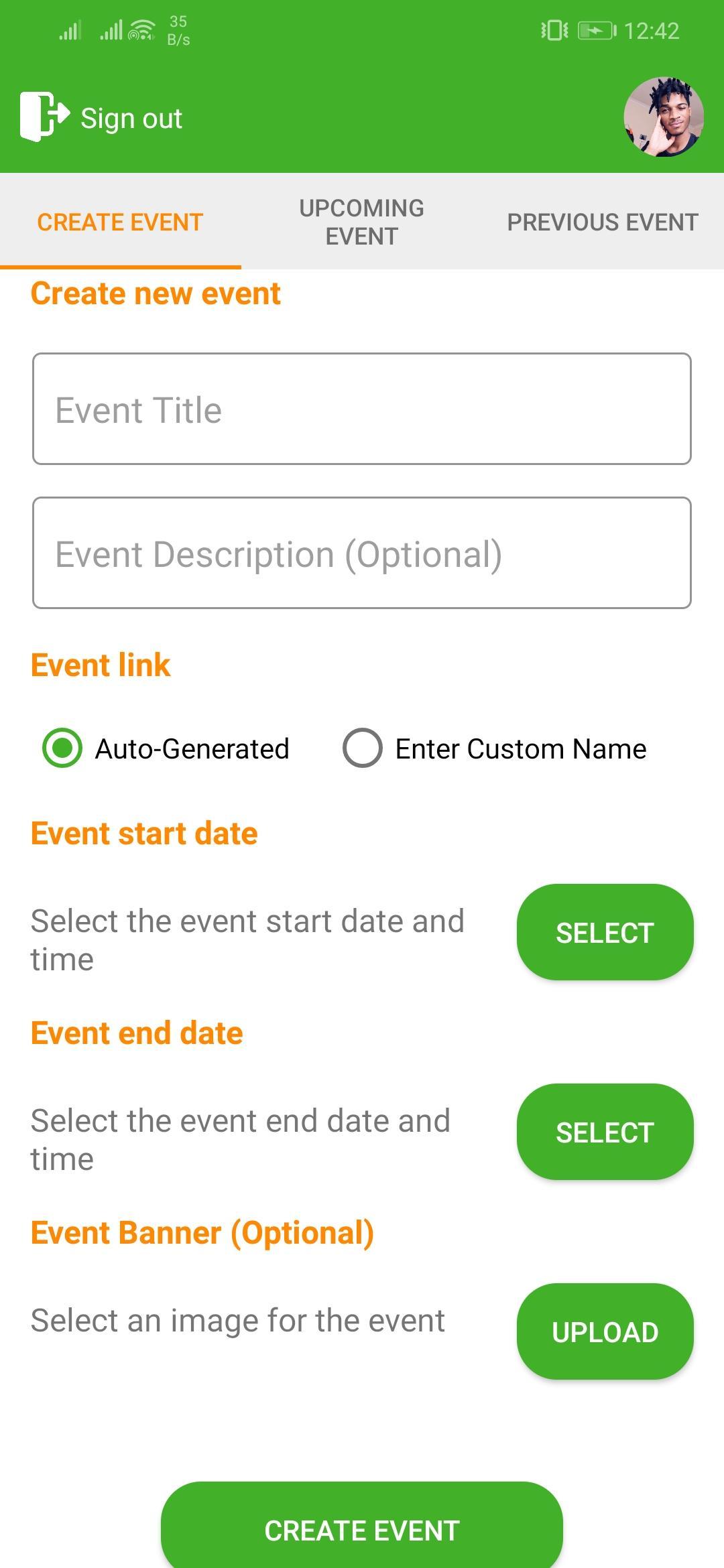Tap the 12:42 clock in status bar
The image size is (724, 1568).
pyautogui.click(x=652, y=31)
